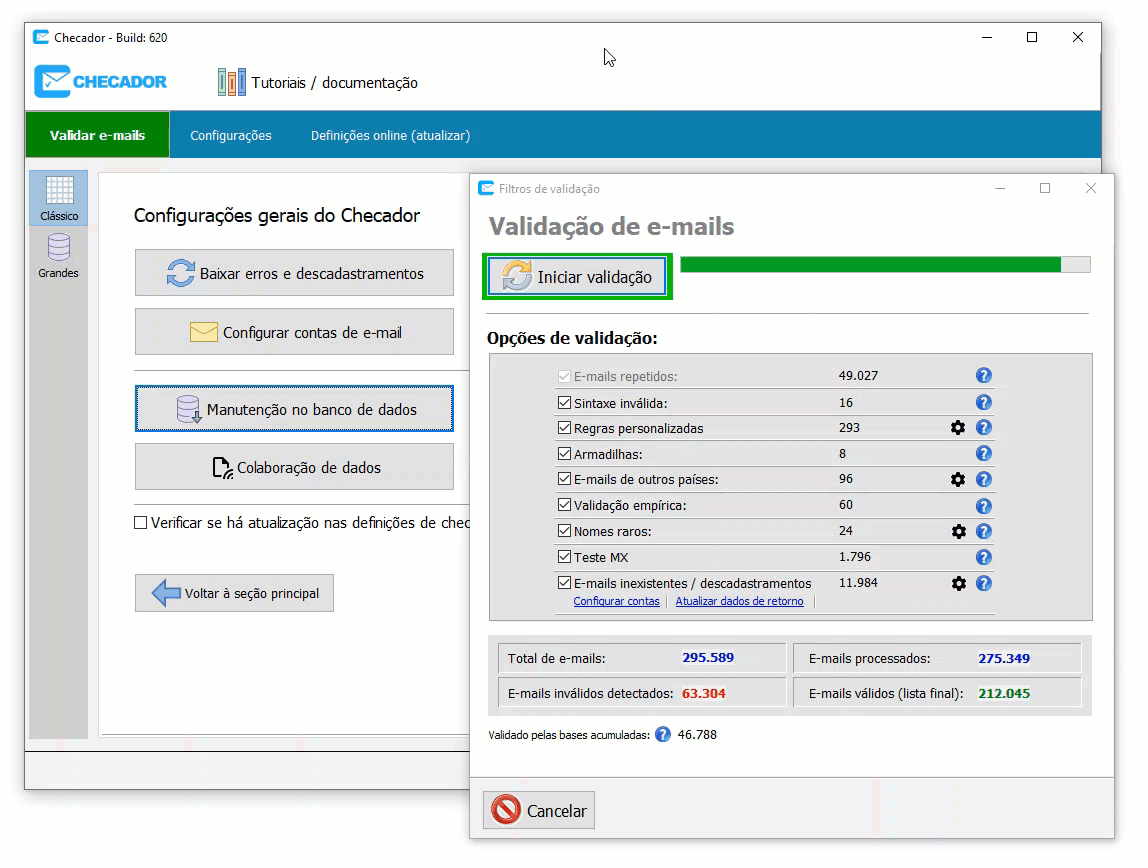This screenshot has height=868, width=1148.
Task: Click Manutenção no banco de dados
Action: tap(294, 410)
